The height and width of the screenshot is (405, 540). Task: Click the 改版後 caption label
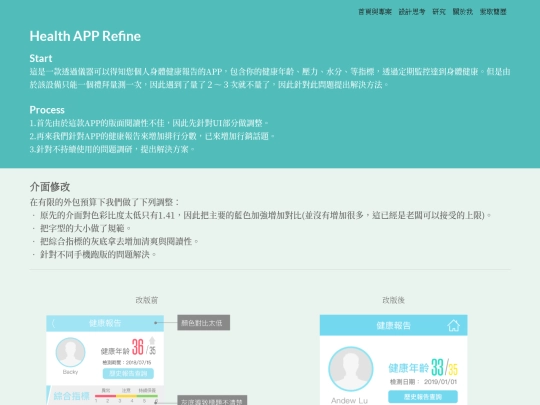[393, 300]
